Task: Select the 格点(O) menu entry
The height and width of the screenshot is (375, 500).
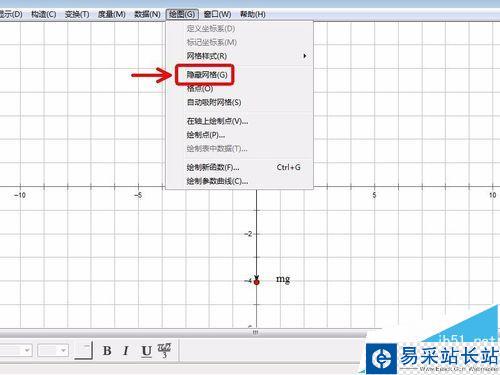Action: pyautogui.click(x=239, y=88)
